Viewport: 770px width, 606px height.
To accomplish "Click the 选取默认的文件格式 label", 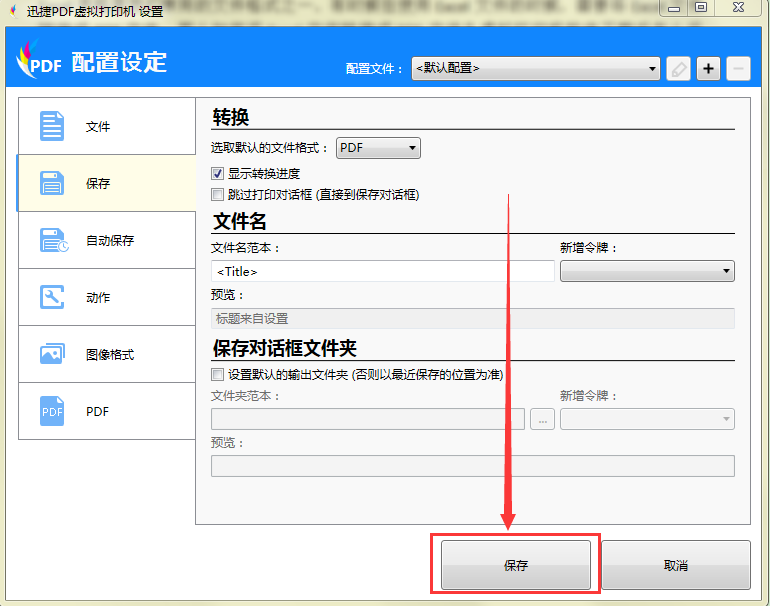I will click(269, 148).
